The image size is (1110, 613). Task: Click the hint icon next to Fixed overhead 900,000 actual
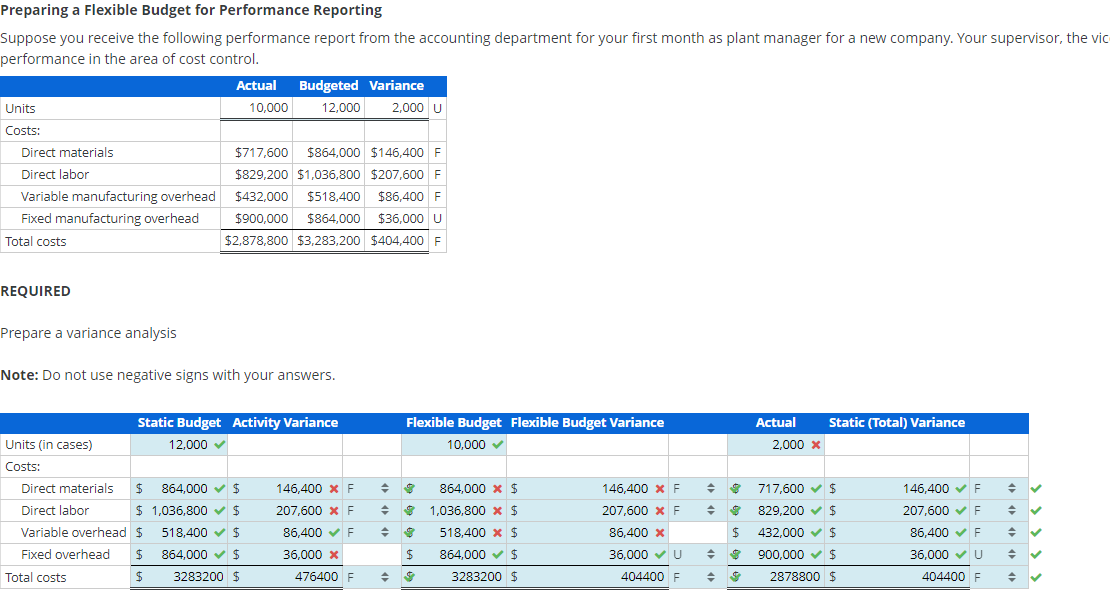[736, 554]
